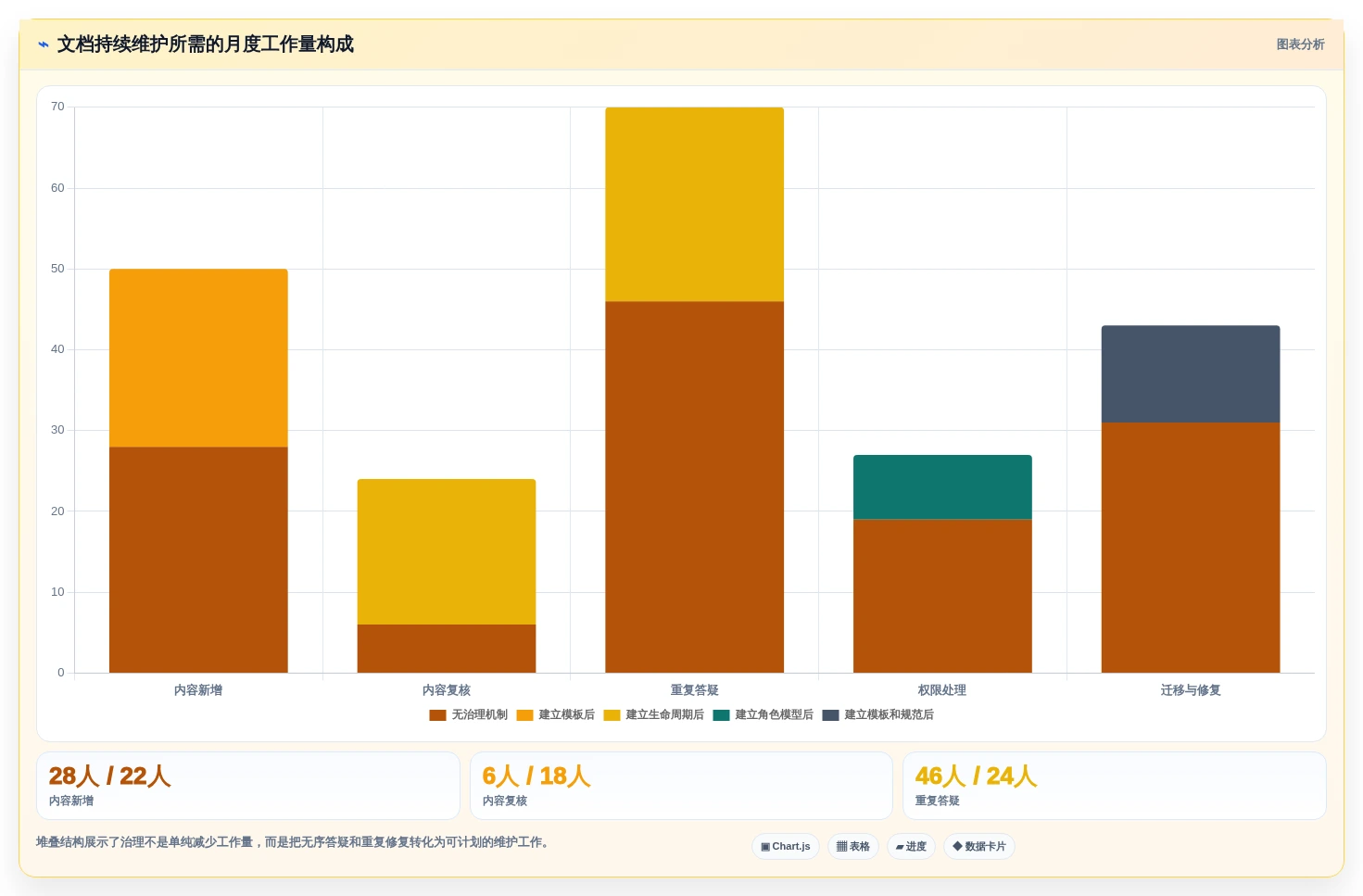Toggle the 无治理机制 legend series
Viewport: 1363px width, 896px height.
[x=469, y=715]
